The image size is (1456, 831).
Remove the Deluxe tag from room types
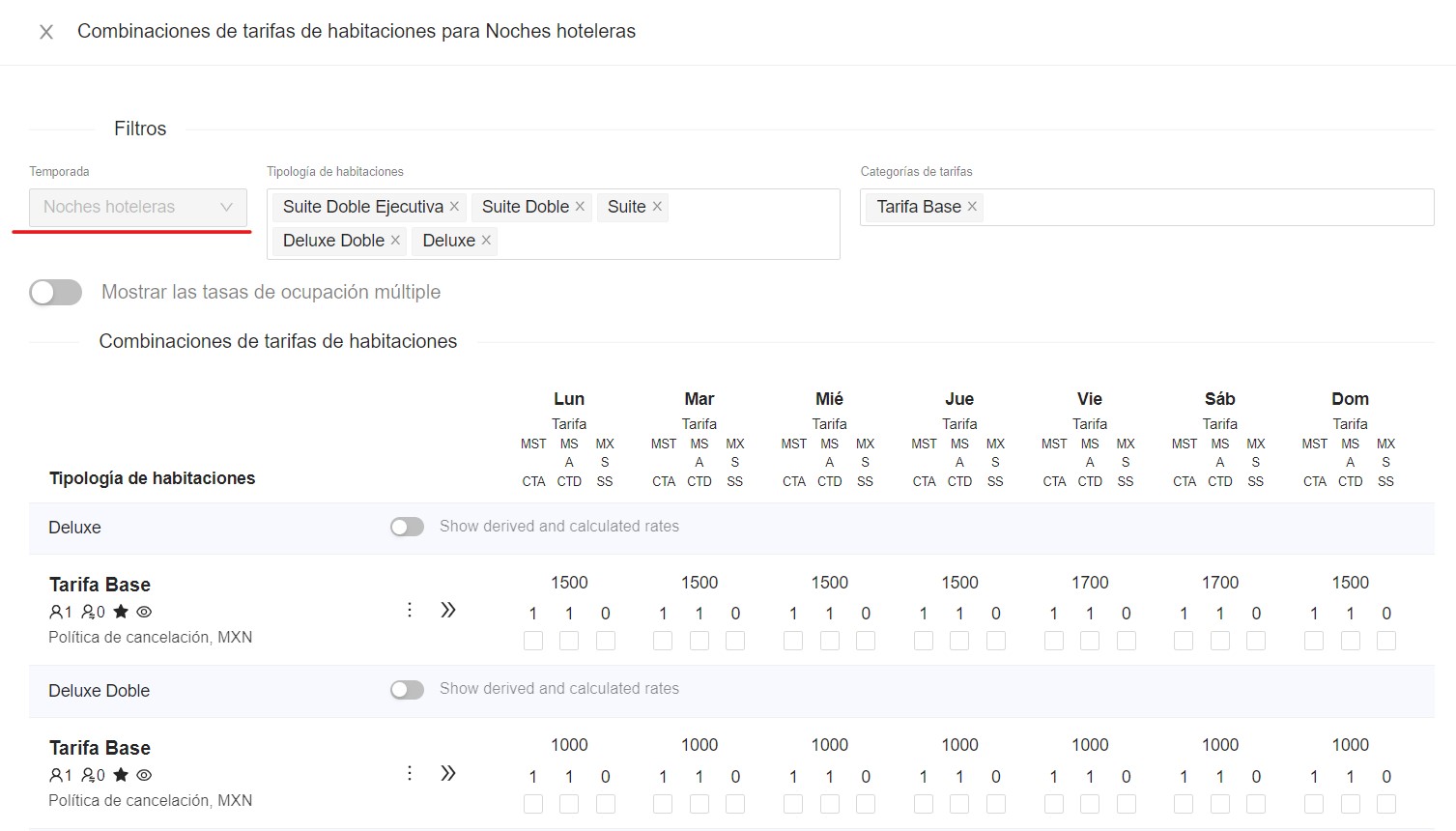point(486,240)
